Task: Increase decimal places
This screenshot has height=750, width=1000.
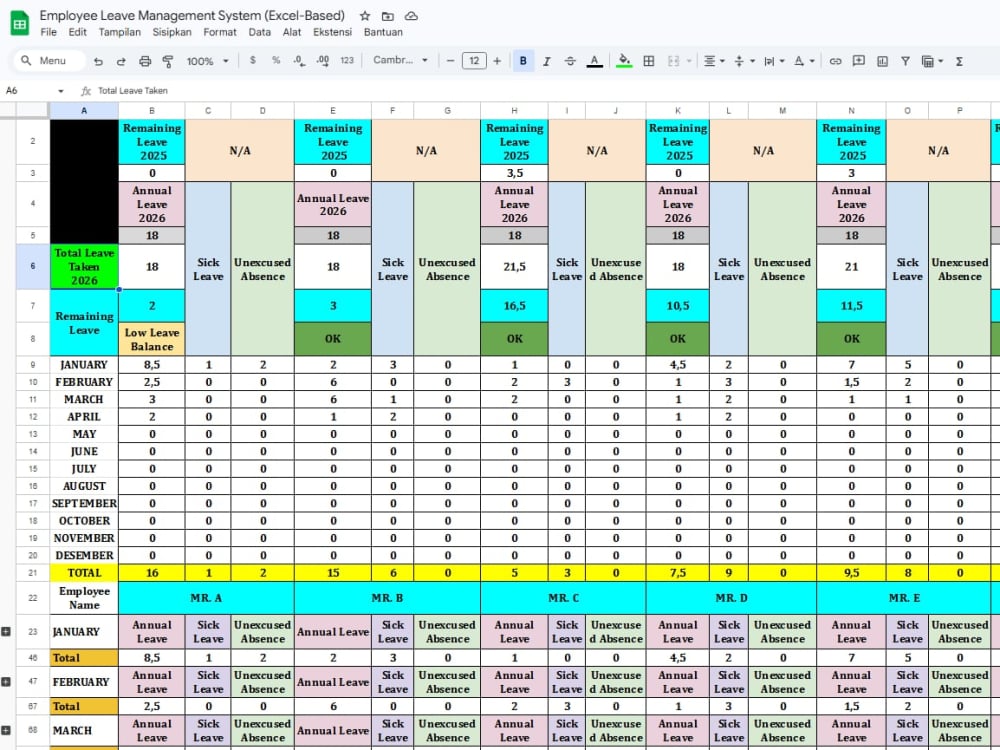Action: 323,61
